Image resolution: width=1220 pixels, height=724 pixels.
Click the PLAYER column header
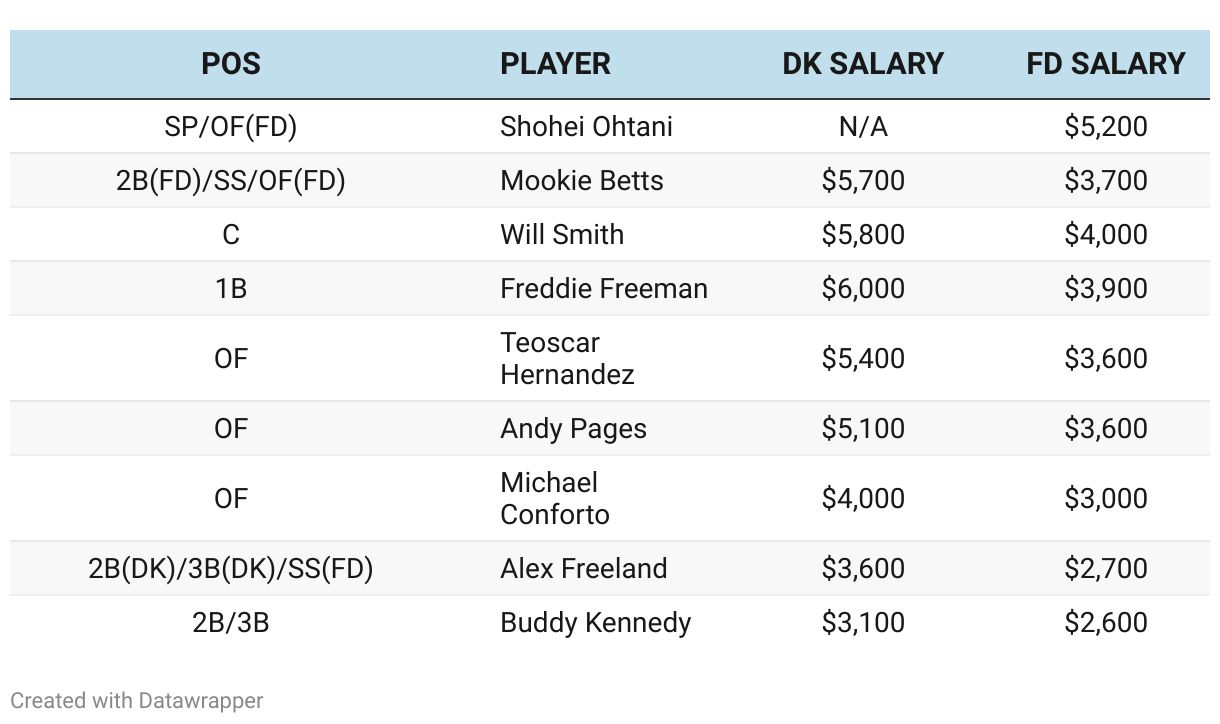pyautogui.click(x=555, y=64)
